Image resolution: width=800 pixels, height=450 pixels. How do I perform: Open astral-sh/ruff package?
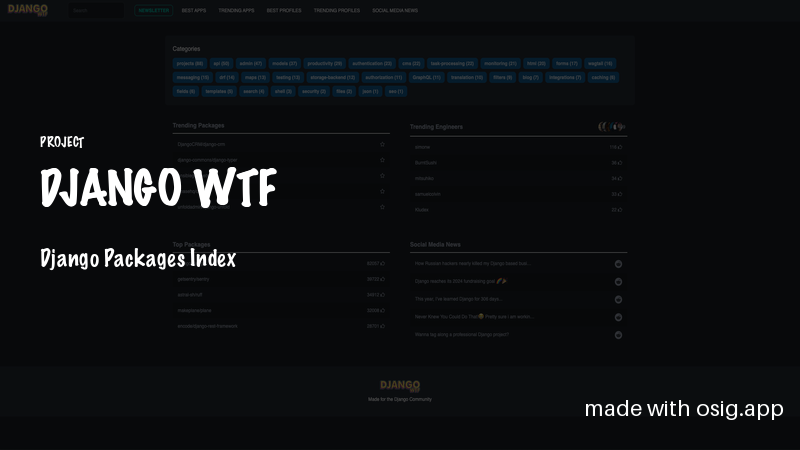[x=190, y=295]
